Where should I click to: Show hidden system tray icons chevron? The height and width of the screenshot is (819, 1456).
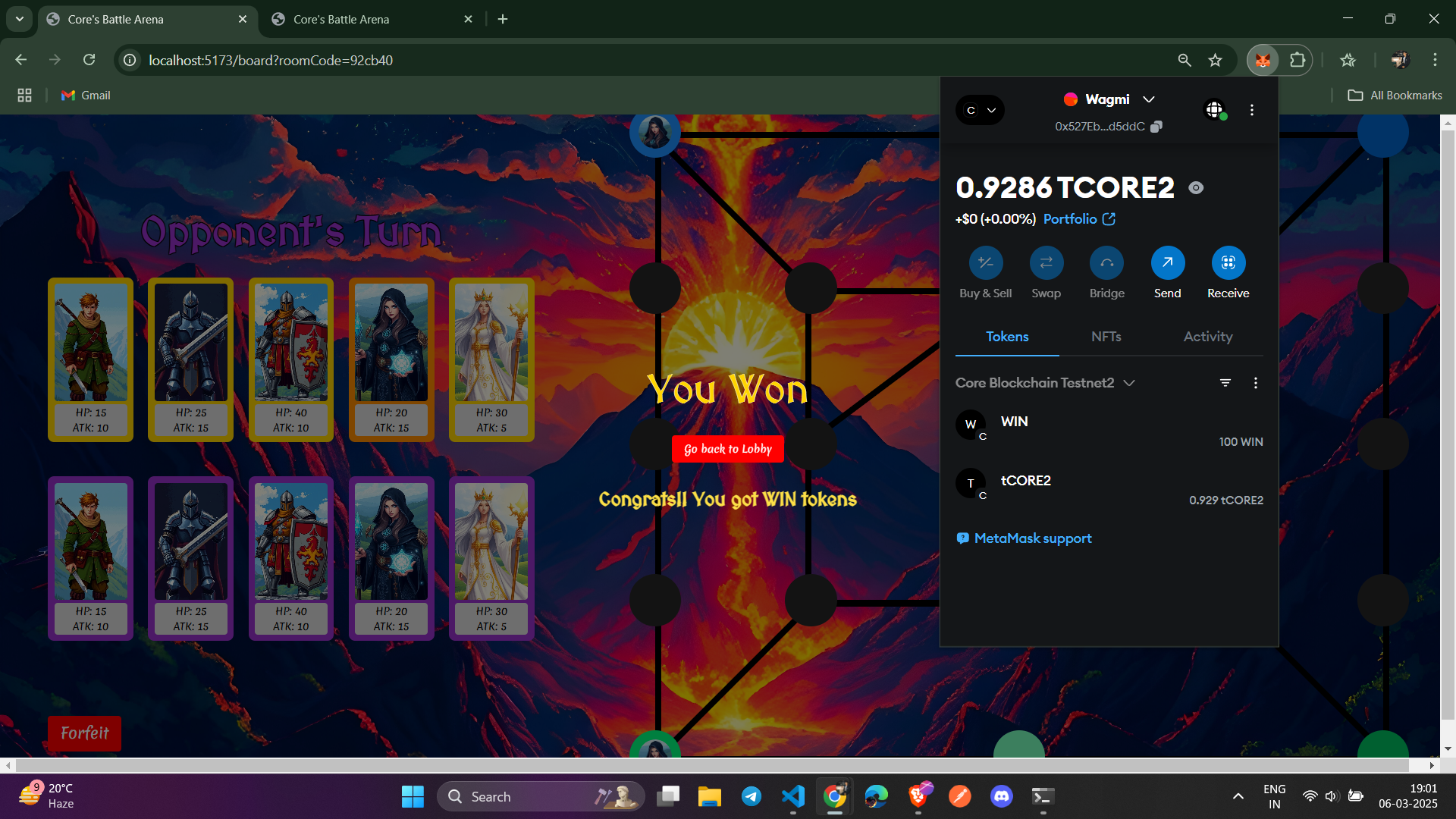1238,796
